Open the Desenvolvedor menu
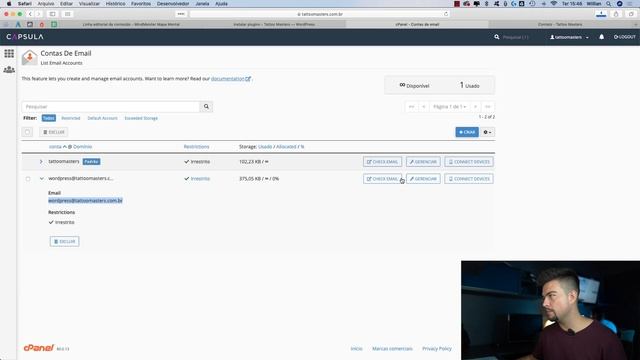Viewport: 640px width, 360px height. pos(173,4)
